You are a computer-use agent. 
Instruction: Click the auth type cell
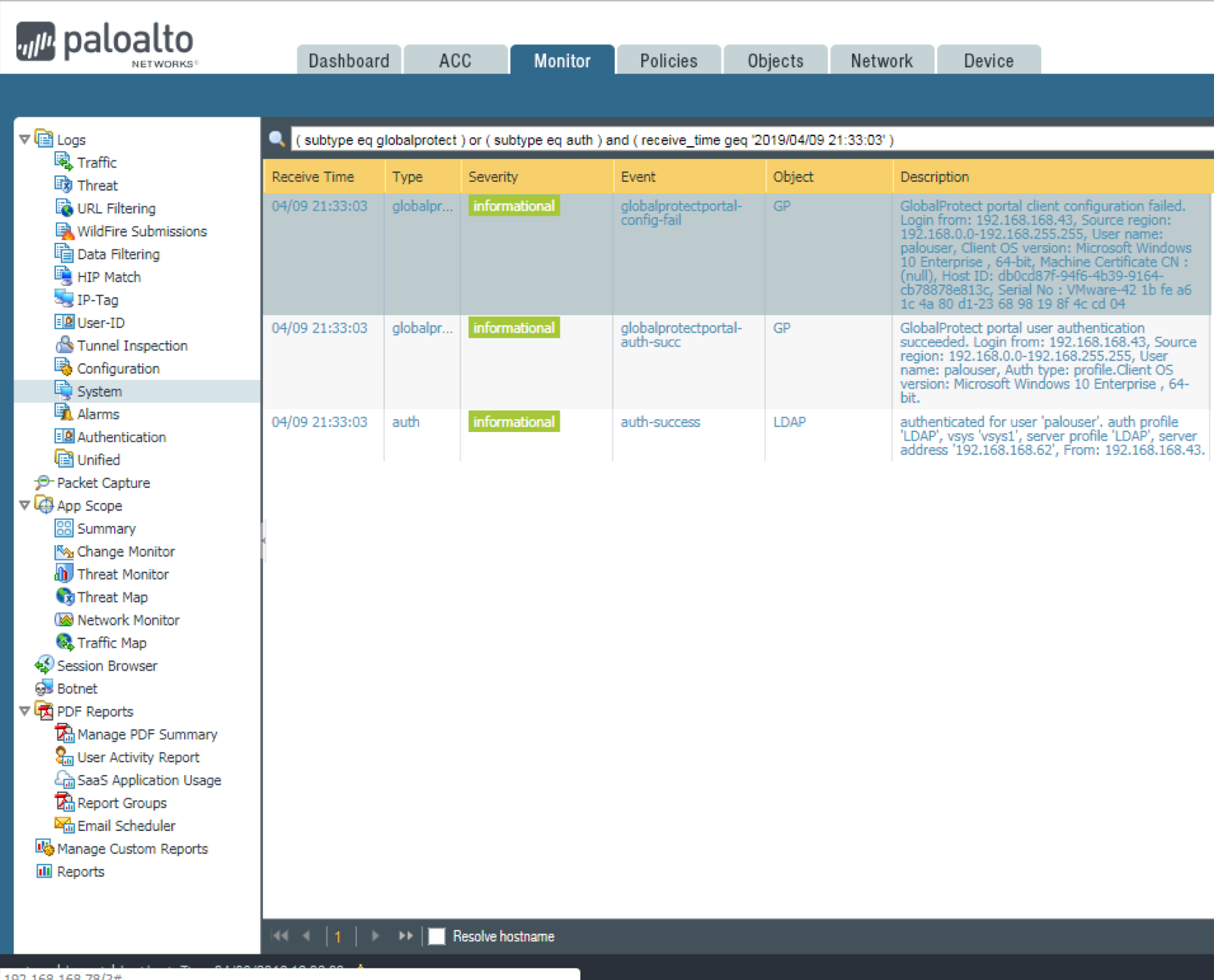(406, 422)
